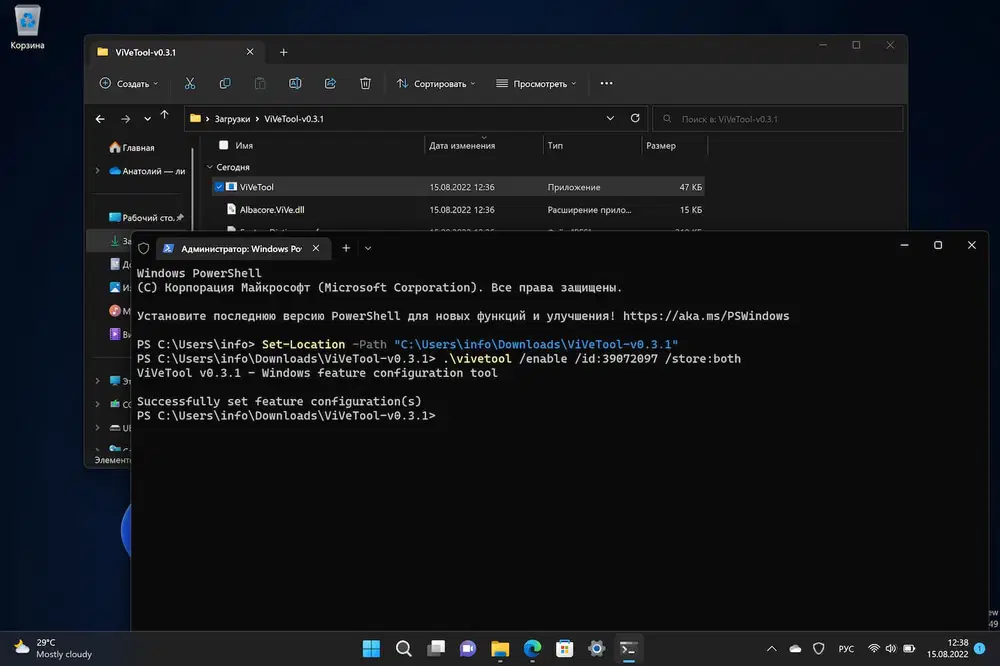Open the Сортировать sort dropdown
This screenshot has height=666, width=1000.
pyautogui.click(x=436, y=84)
